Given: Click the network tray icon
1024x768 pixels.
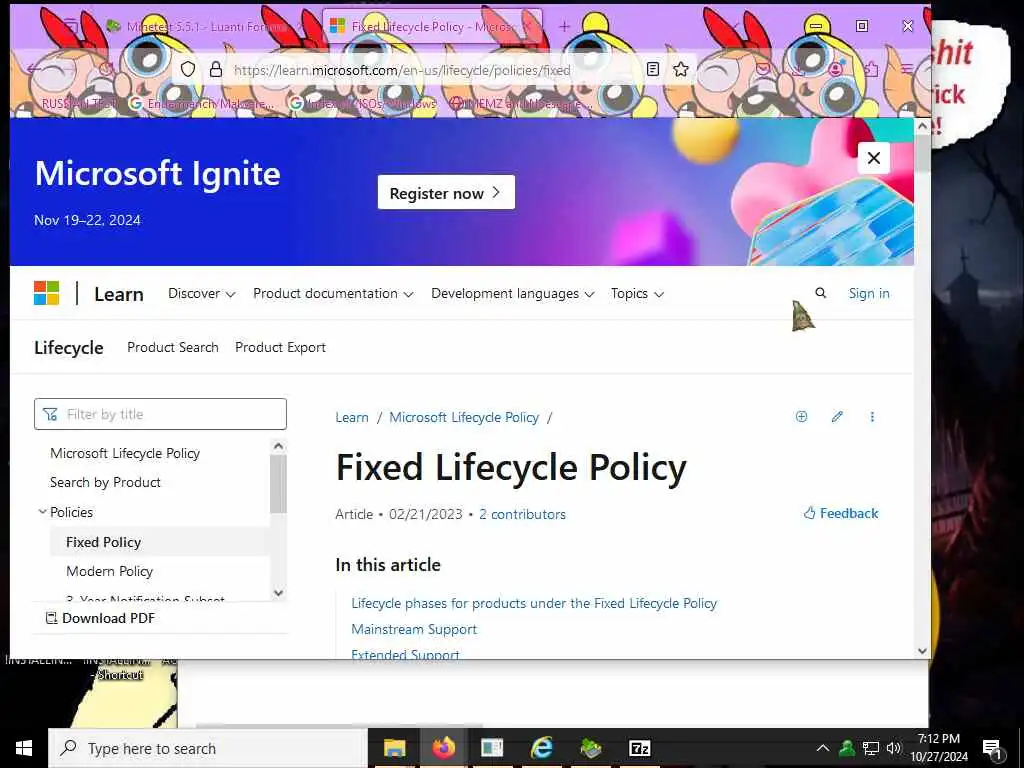Looking at the screenshot, I should tap(871, 748).
